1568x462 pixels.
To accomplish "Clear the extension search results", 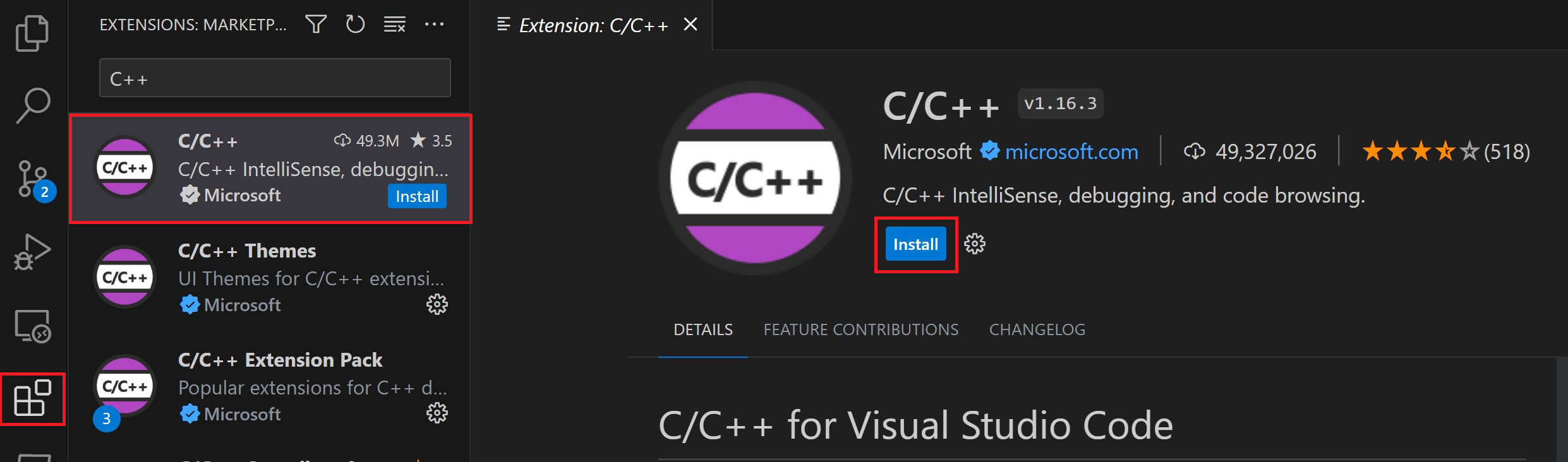I will [x=394, y=24].
